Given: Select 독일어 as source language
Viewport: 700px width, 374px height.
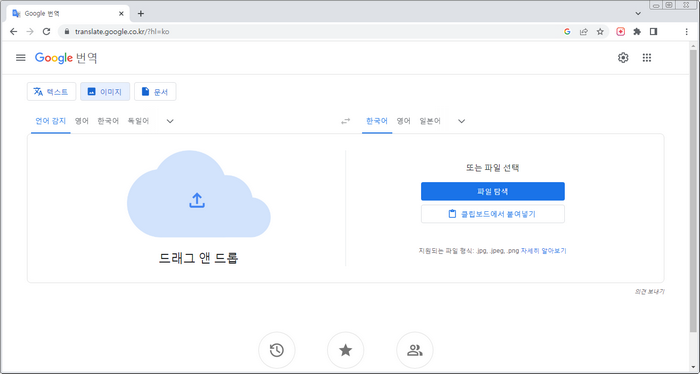Looking at the screenshot, I should [138, 121].
